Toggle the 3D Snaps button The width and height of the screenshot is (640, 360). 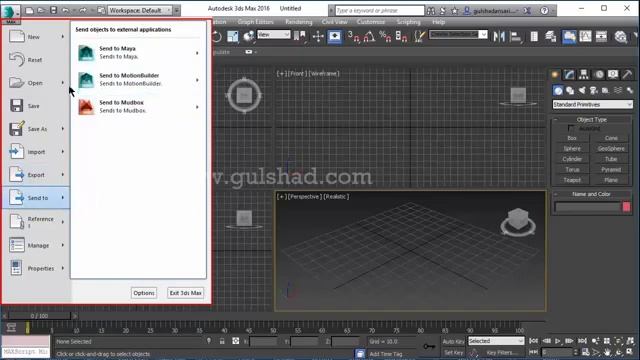coord(353,37)
